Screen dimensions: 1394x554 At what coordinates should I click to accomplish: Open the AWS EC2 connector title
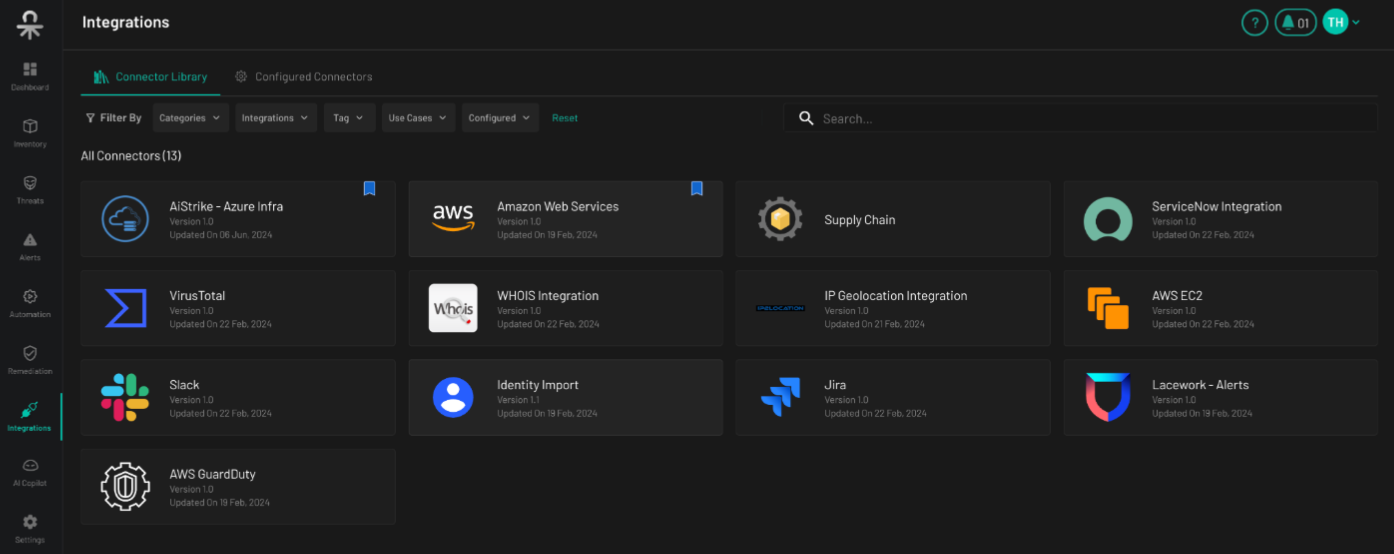1177,296
